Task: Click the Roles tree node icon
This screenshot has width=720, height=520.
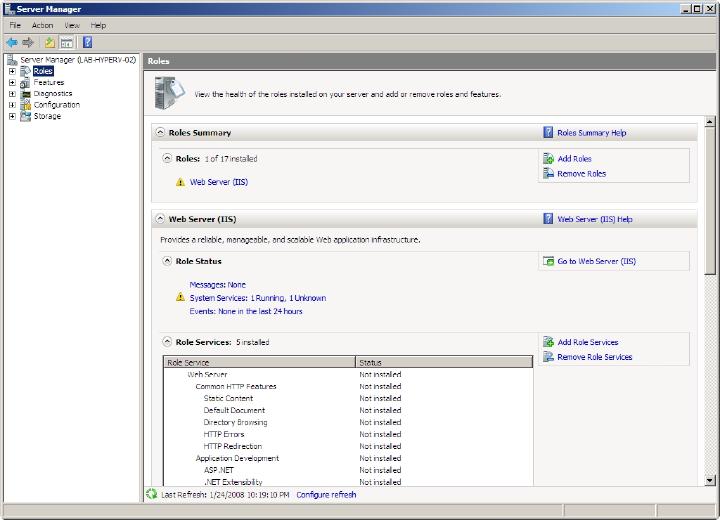Action: [26, 71]
